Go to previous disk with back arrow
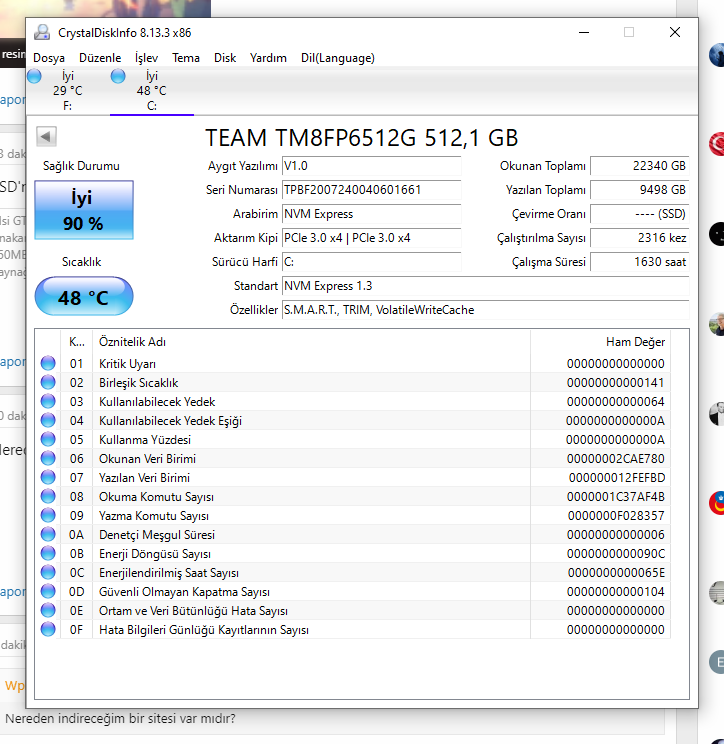The image size is (724, 744). pyautogui.click(x=46, y=137)
